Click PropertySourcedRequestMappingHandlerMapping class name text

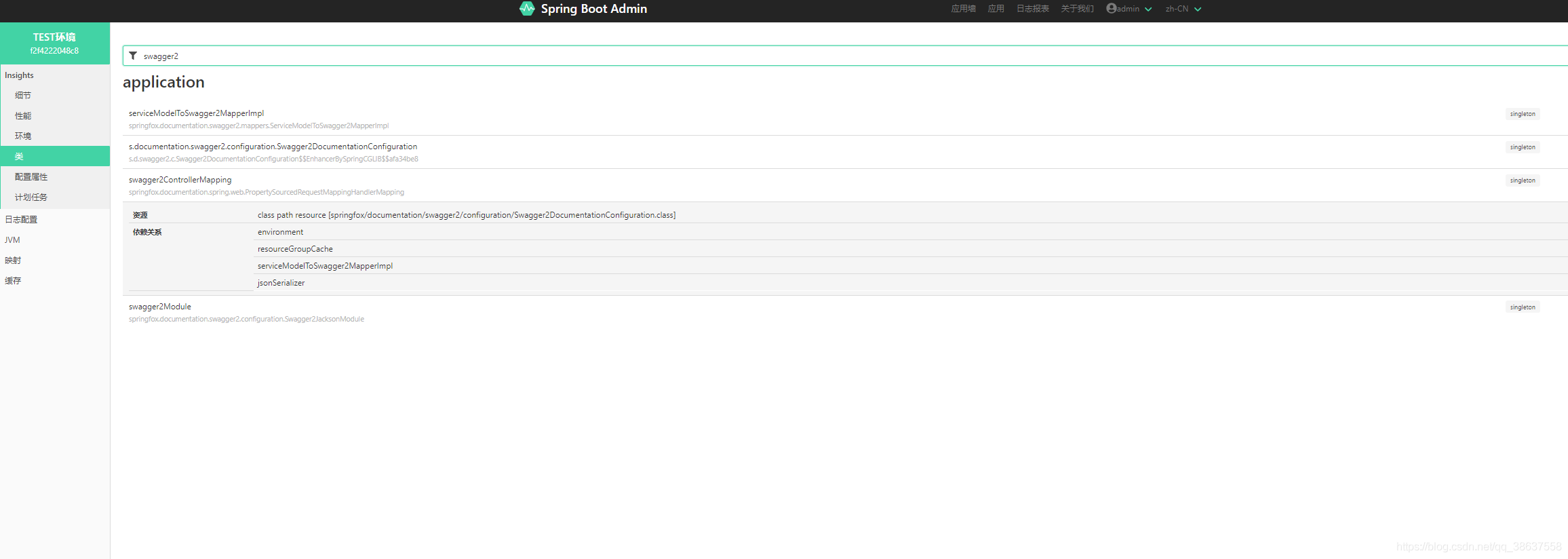[267, 192]
